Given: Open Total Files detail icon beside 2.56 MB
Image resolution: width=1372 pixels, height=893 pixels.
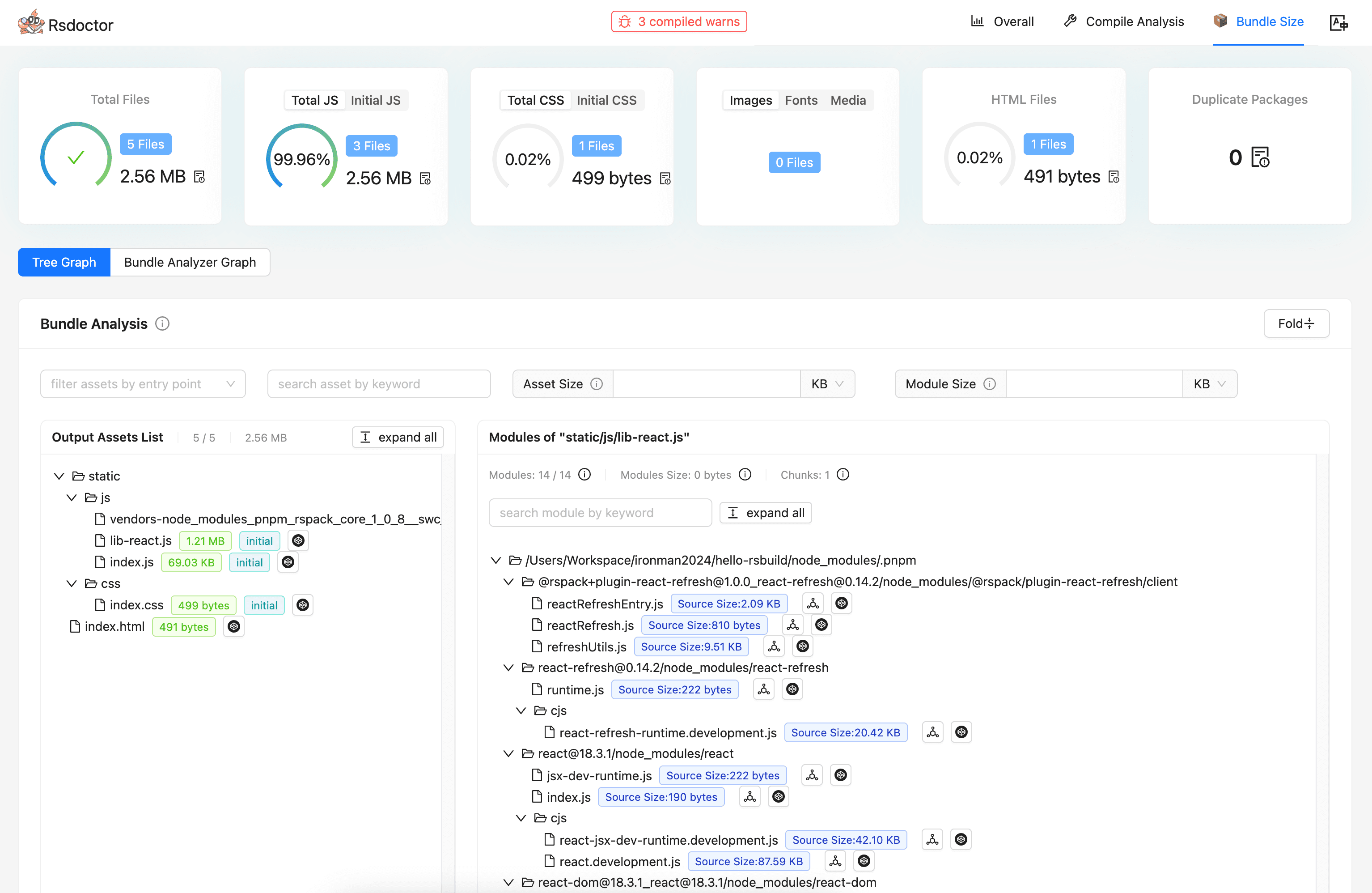Looking at the screenshot, I should coord(199,177).
